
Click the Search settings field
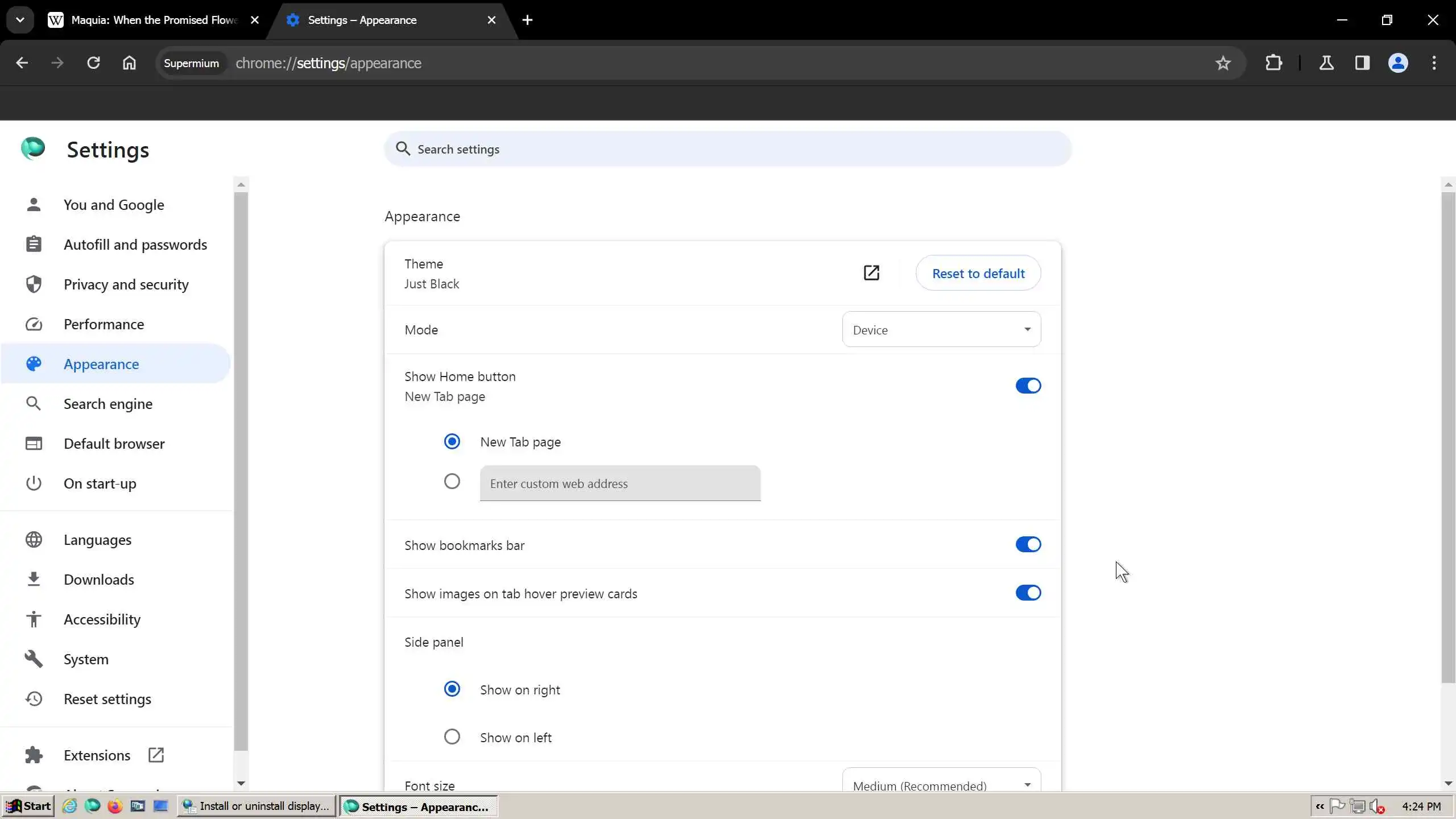click(x=728, y=149)
